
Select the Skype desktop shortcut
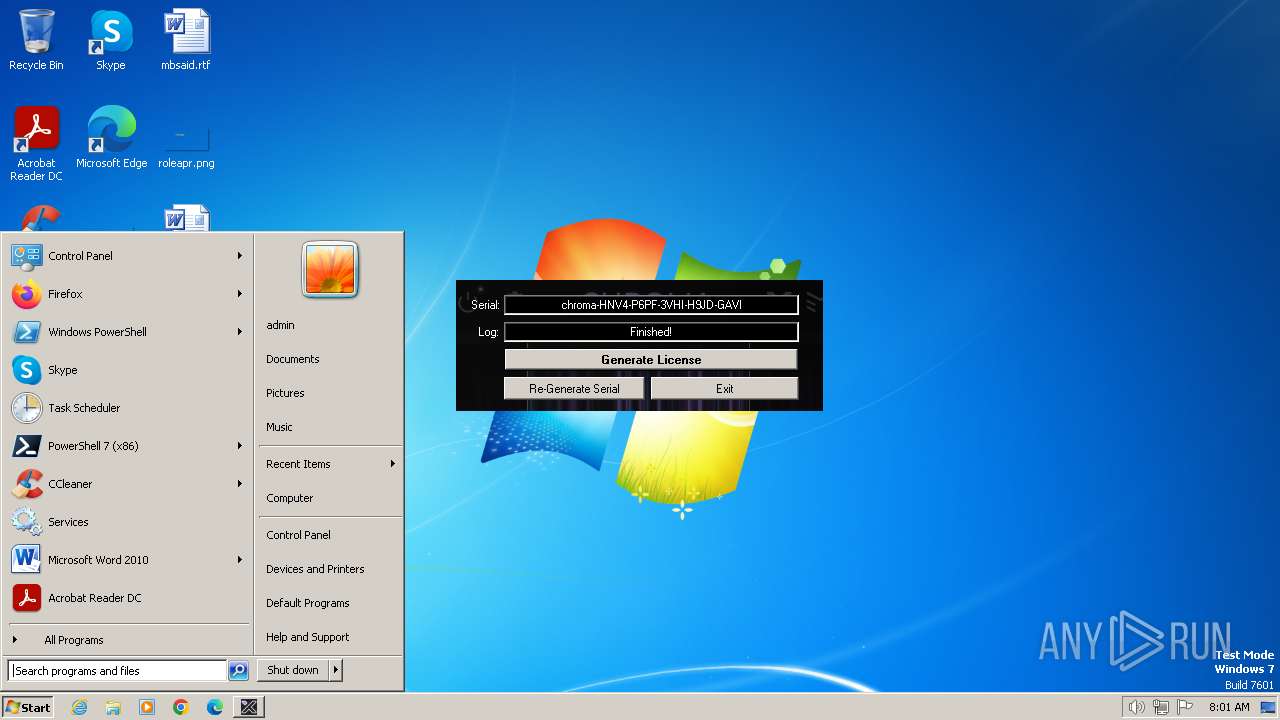pyautogui.click(x=111, y=41)
